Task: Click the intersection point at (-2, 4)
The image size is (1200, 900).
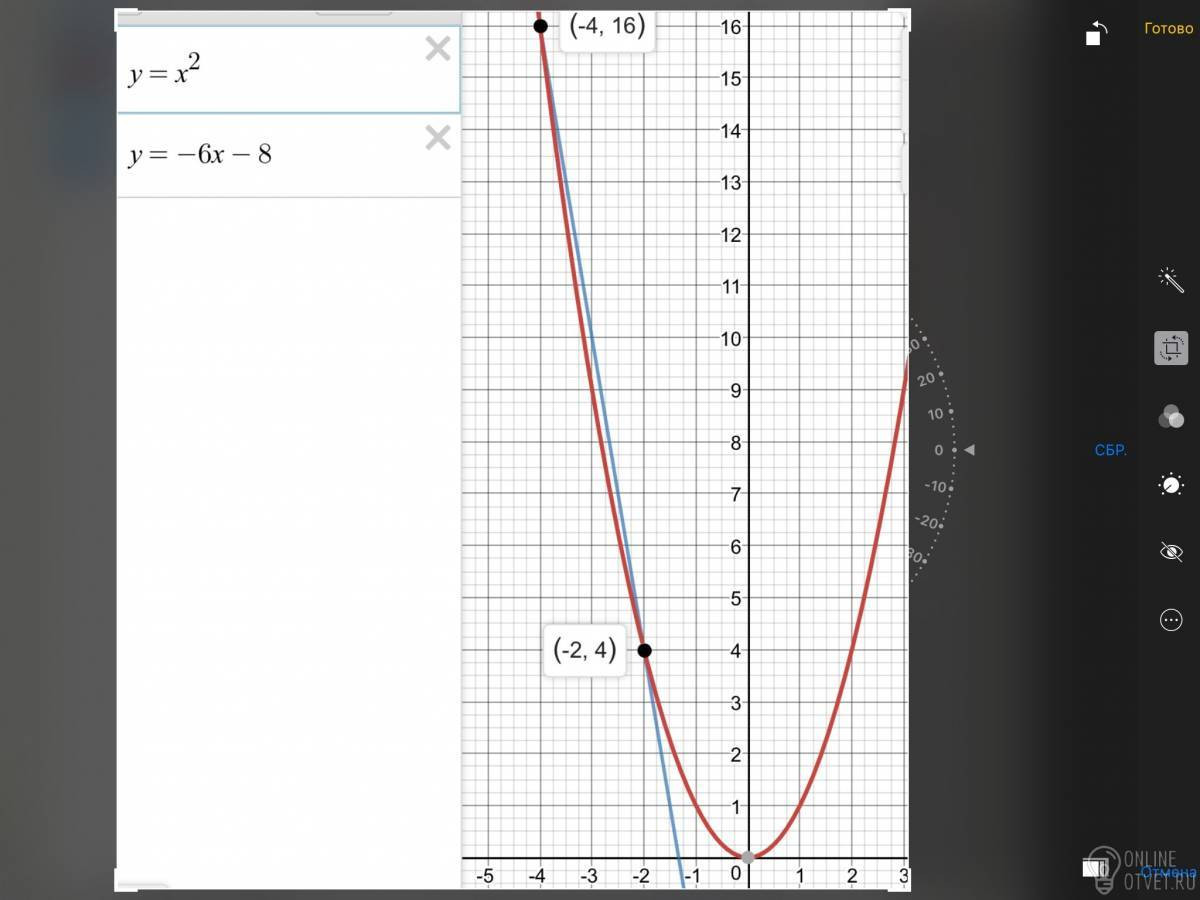Action: point(644,650)
